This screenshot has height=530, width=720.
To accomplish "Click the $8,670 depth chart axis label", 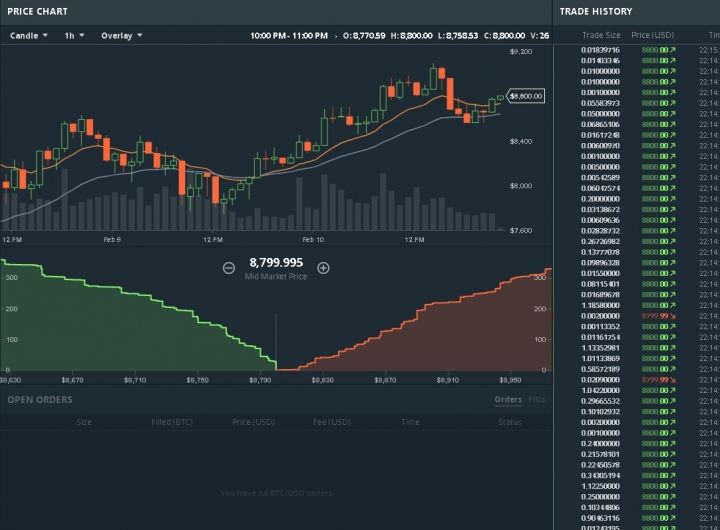I will pyautogui.click(x=73, y=380).
